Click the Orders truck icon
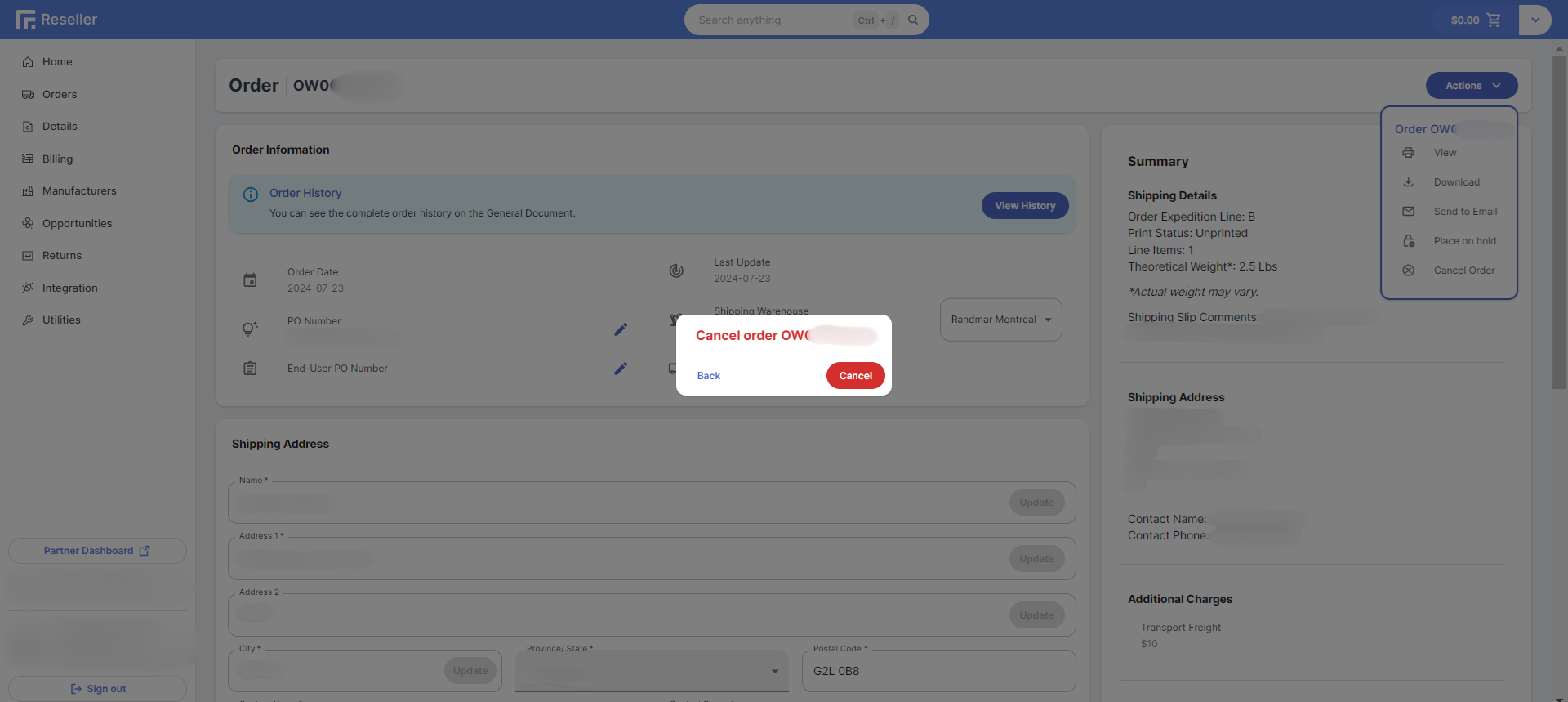The height and width of the screenshot is (702, 1568). (x=28, y=94)
